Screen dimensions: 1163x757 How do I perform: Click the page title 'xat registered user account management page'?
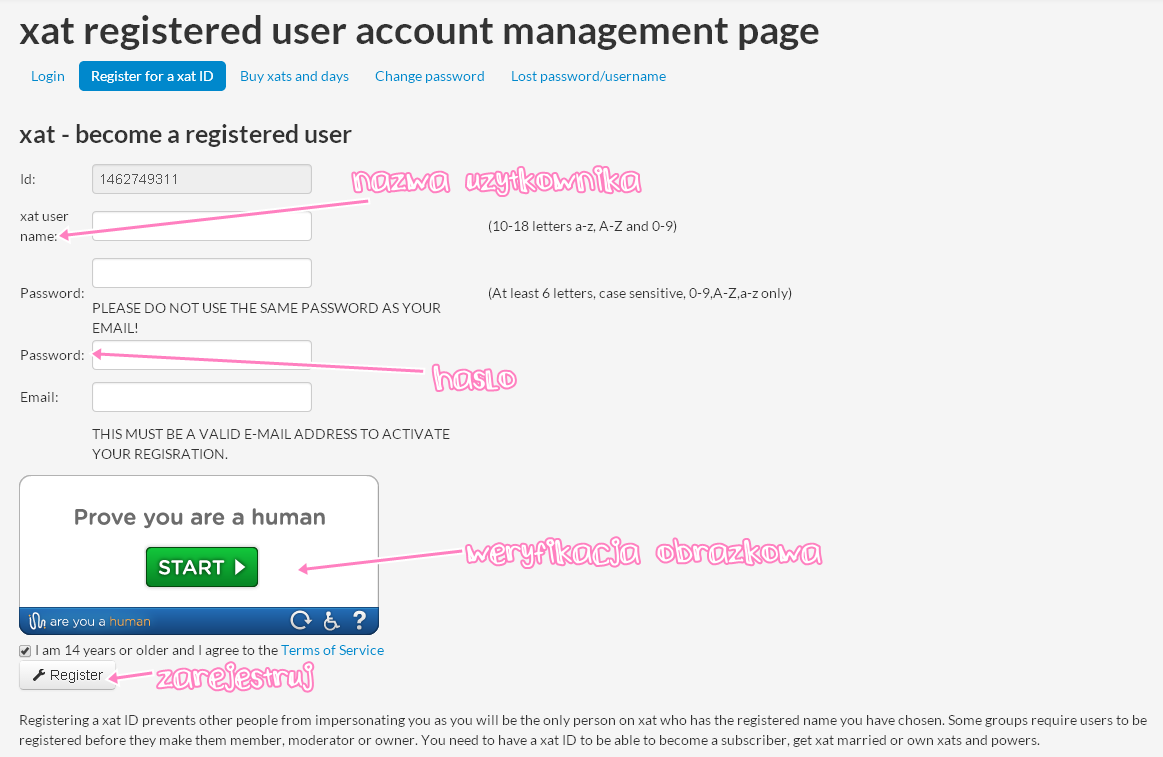tap(419, 31)
